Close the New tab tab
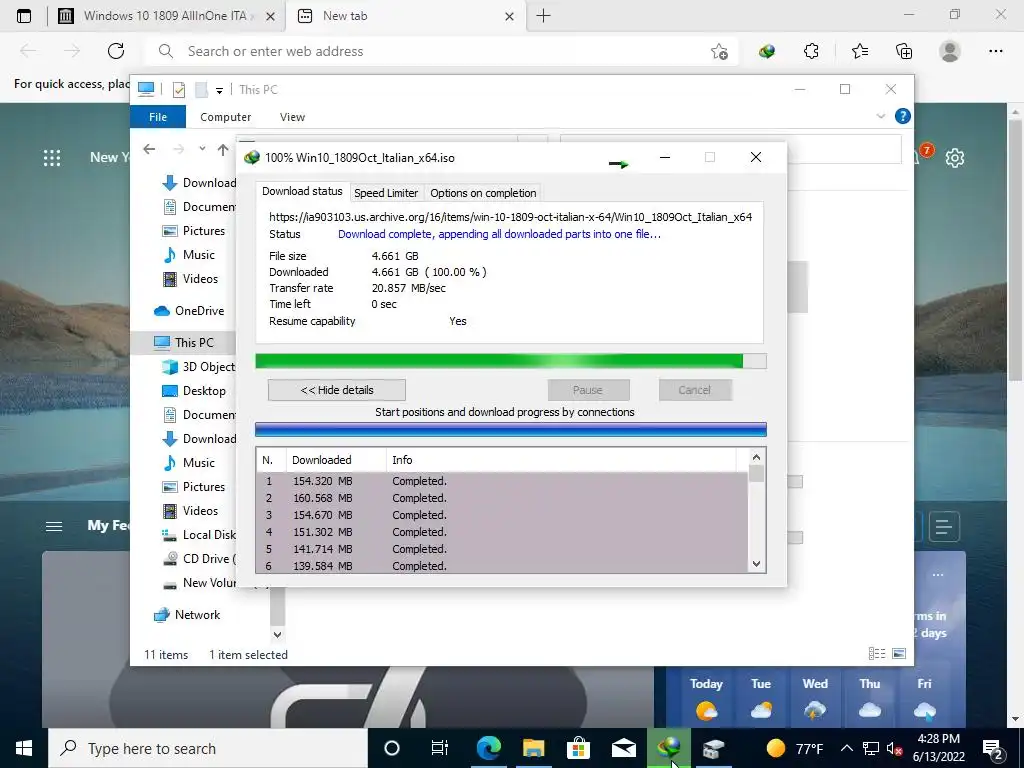The width and height of the screenshot is (1024, 768). click(x=509, y=16)
